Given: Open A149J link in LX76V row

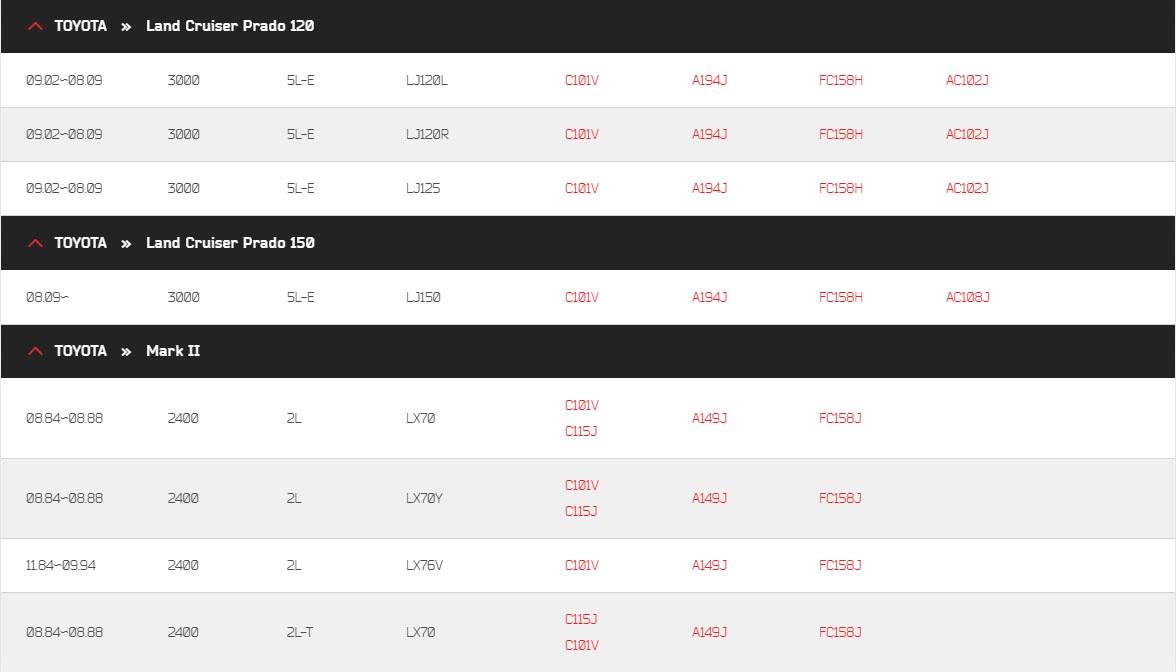Looking at the screenshot, I should (x=709, y=566).
